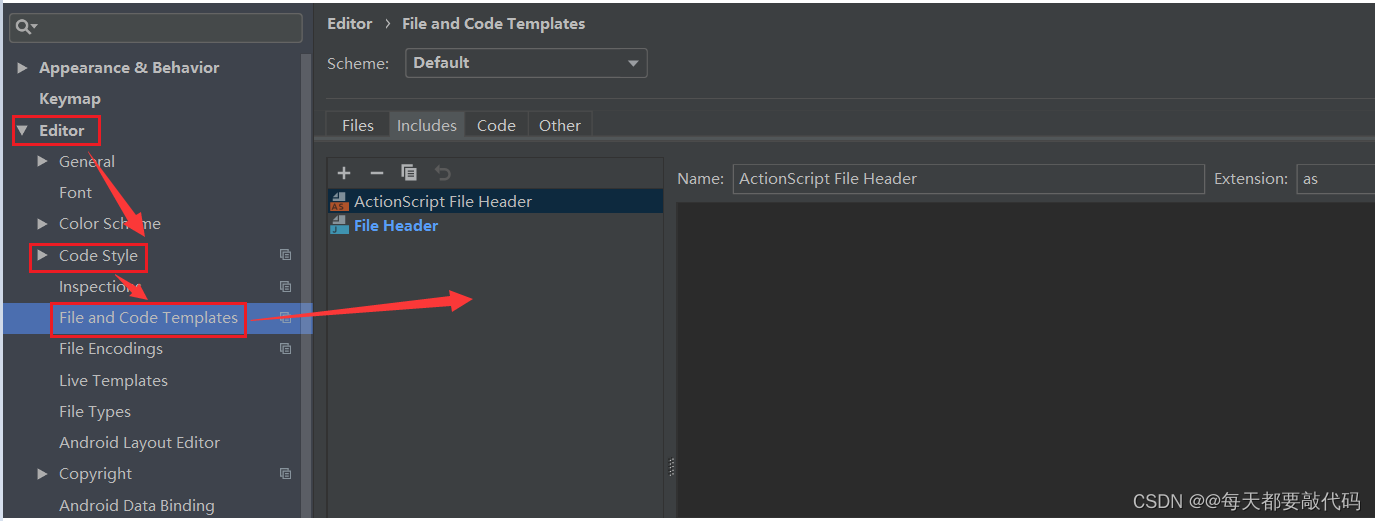Click File Header template file icon
The height and width of the screenshot is (521, 1376).
339,225
